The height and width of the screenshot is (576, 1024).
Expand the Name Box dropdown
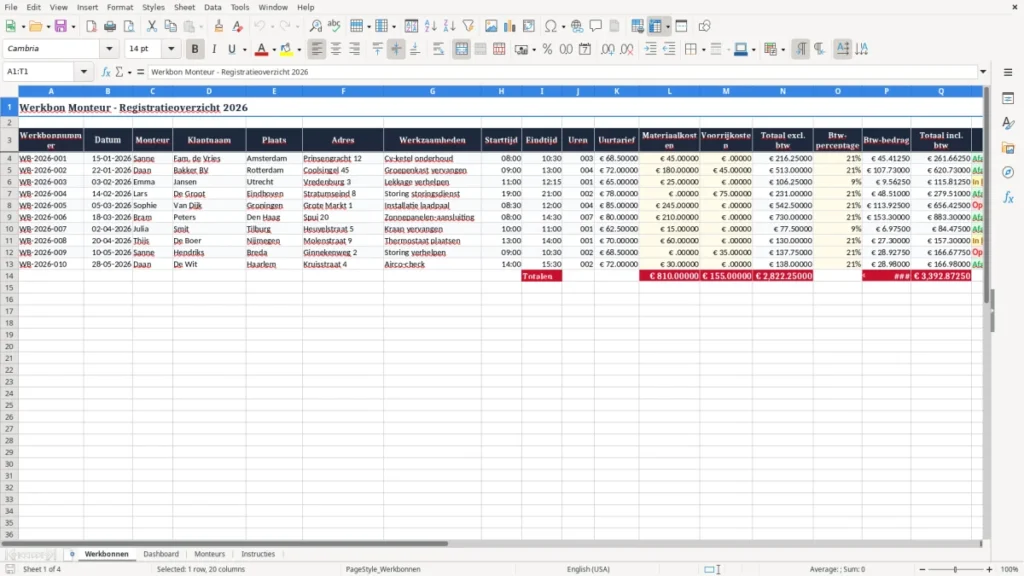click(84, 72)
